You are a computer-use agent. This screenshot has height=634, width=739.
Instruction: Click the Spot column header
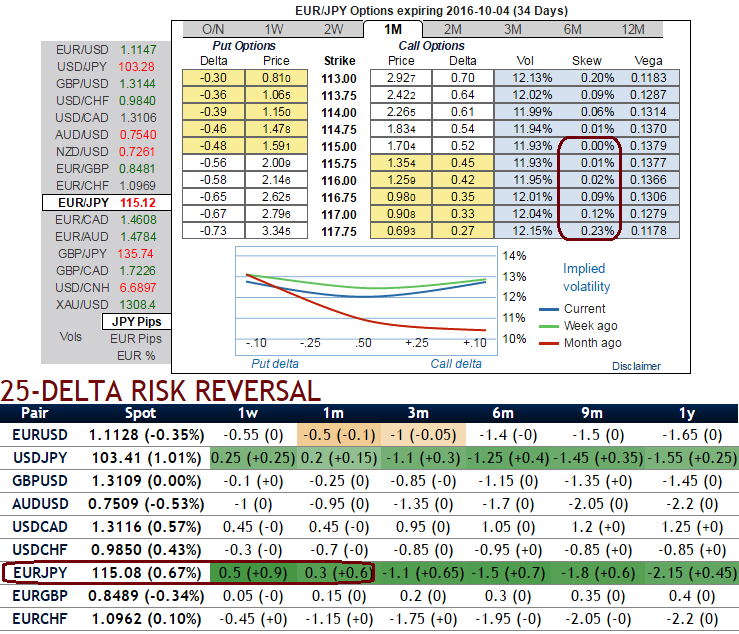(x=140, y=413)
